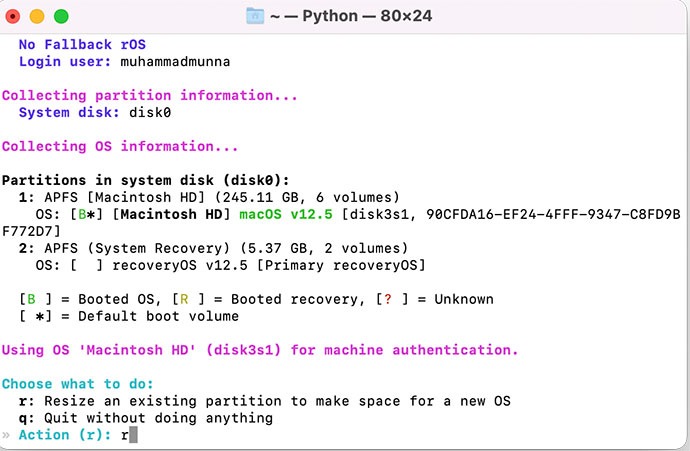Viewport: 690px width, 451px height.
Task: Click the 'No Fallback rOS' line
Action: pos(82,44)
